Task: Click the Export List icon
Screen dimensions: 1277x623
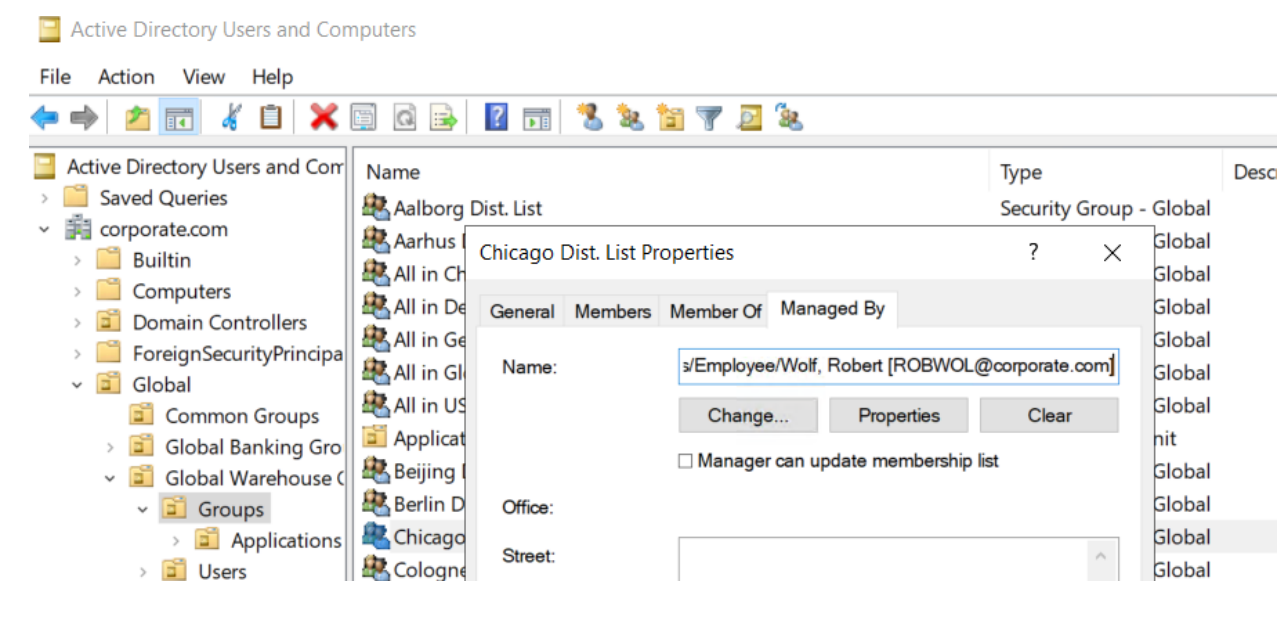Action: [x=444, y=118]
